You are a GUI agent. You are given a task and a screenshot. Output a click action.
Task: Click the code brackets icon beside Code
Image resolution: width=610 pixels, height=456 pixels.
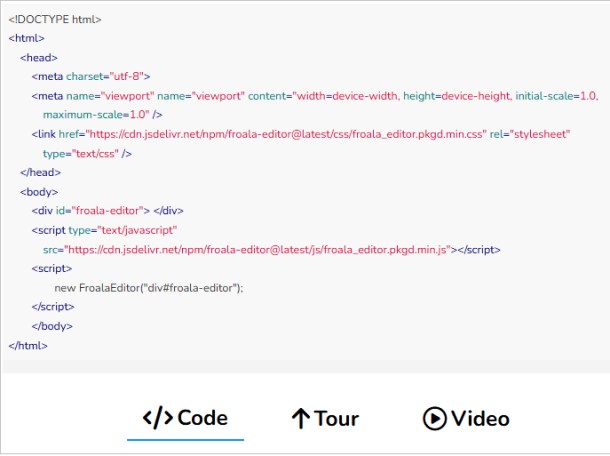(x=158, y=418)
